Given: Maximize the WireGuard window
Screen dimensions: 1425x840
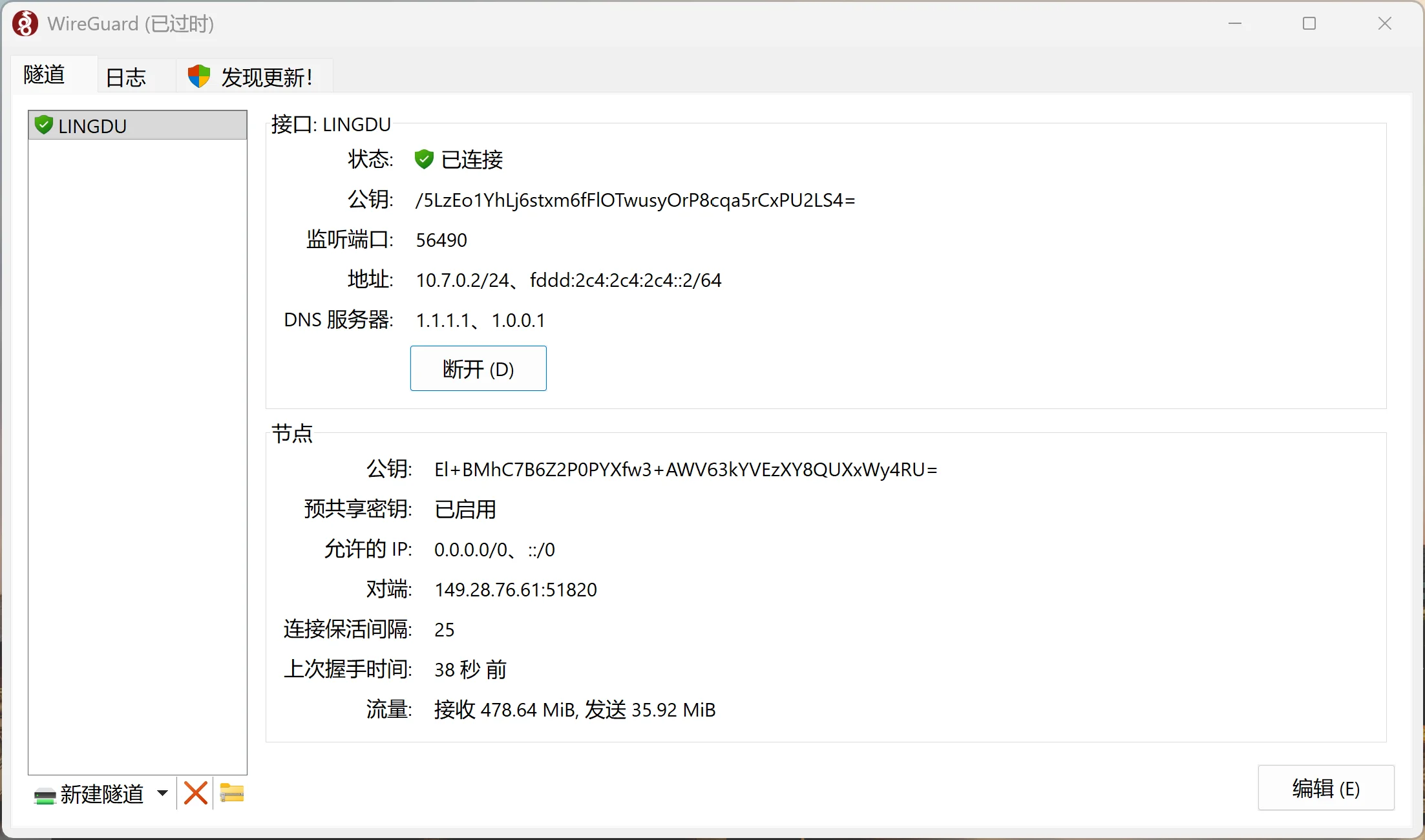Looking at the screenshot, I should [x=1309, y=24].
